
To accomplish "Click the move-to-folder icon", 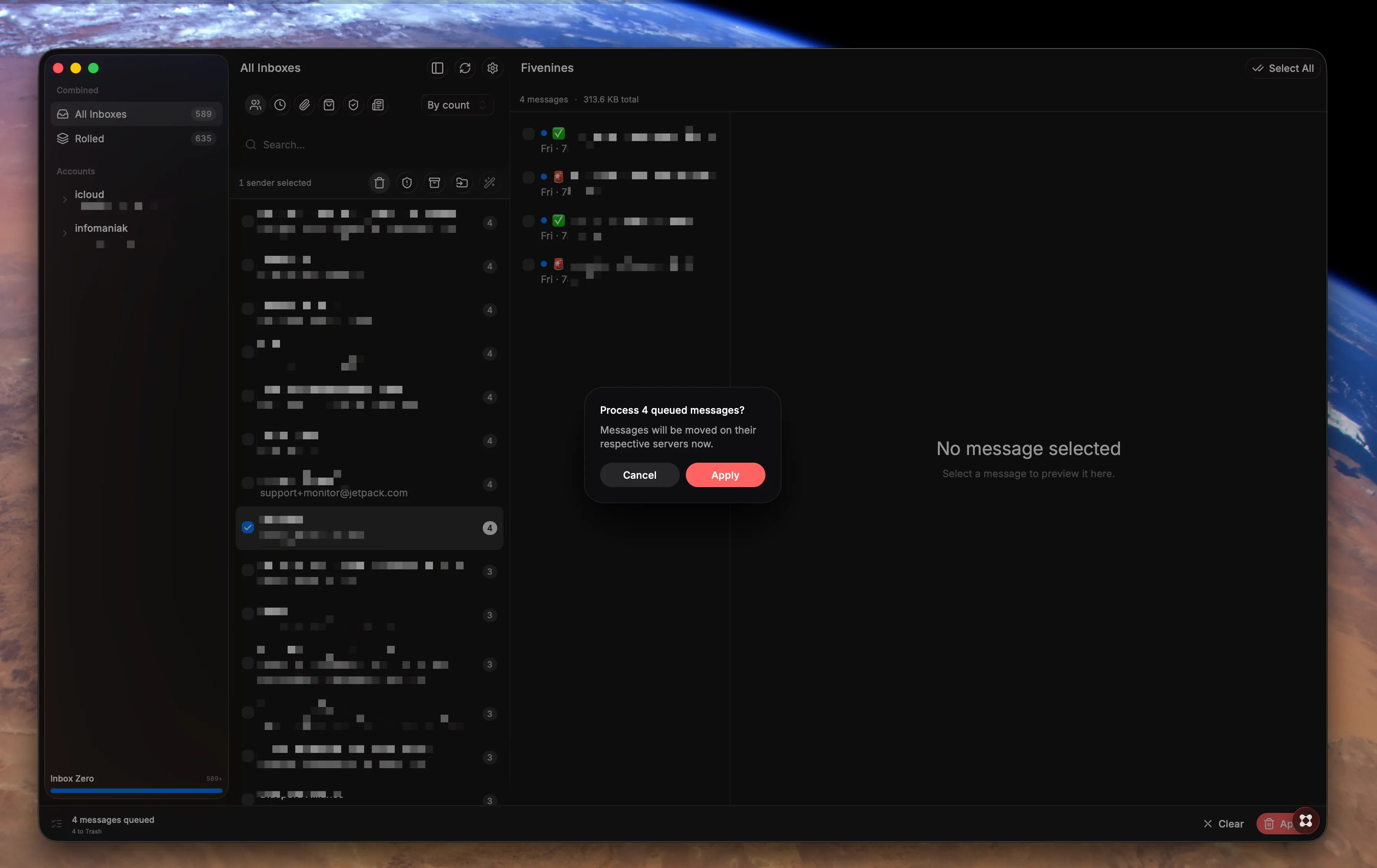I will [461, 182].
